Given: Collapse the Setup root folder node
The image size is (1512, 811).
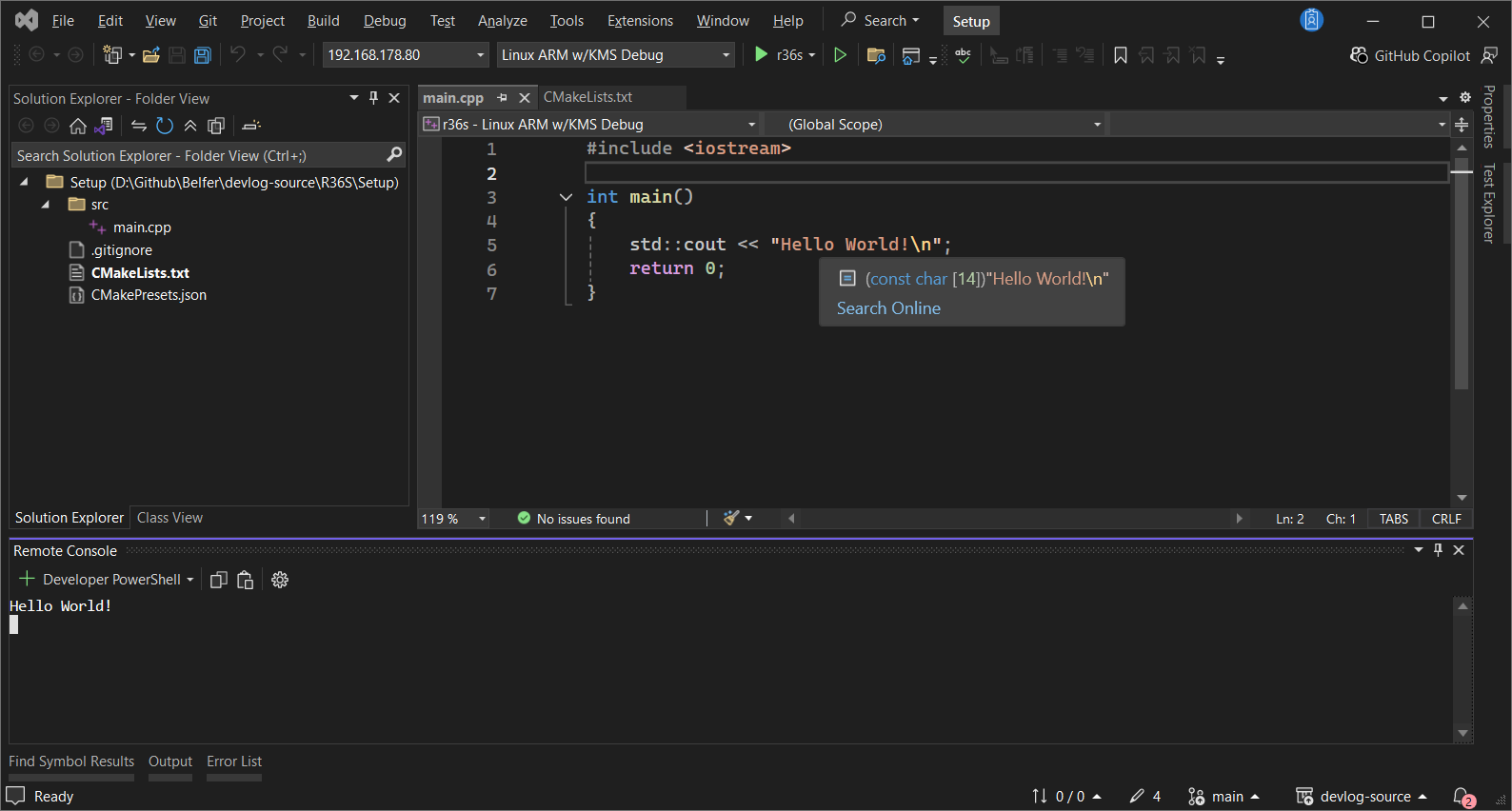Looking at the screenshot, I should (24, 182).
